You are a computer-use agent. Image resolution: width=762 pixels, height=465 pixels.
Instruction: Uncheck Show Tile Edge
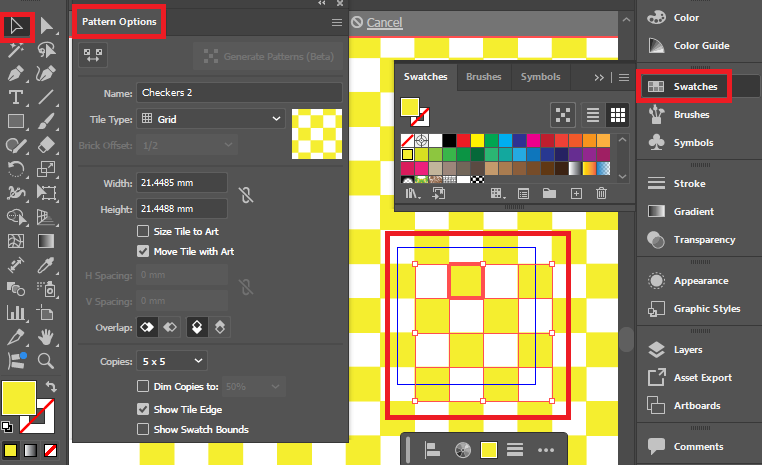tap(143, 409)
